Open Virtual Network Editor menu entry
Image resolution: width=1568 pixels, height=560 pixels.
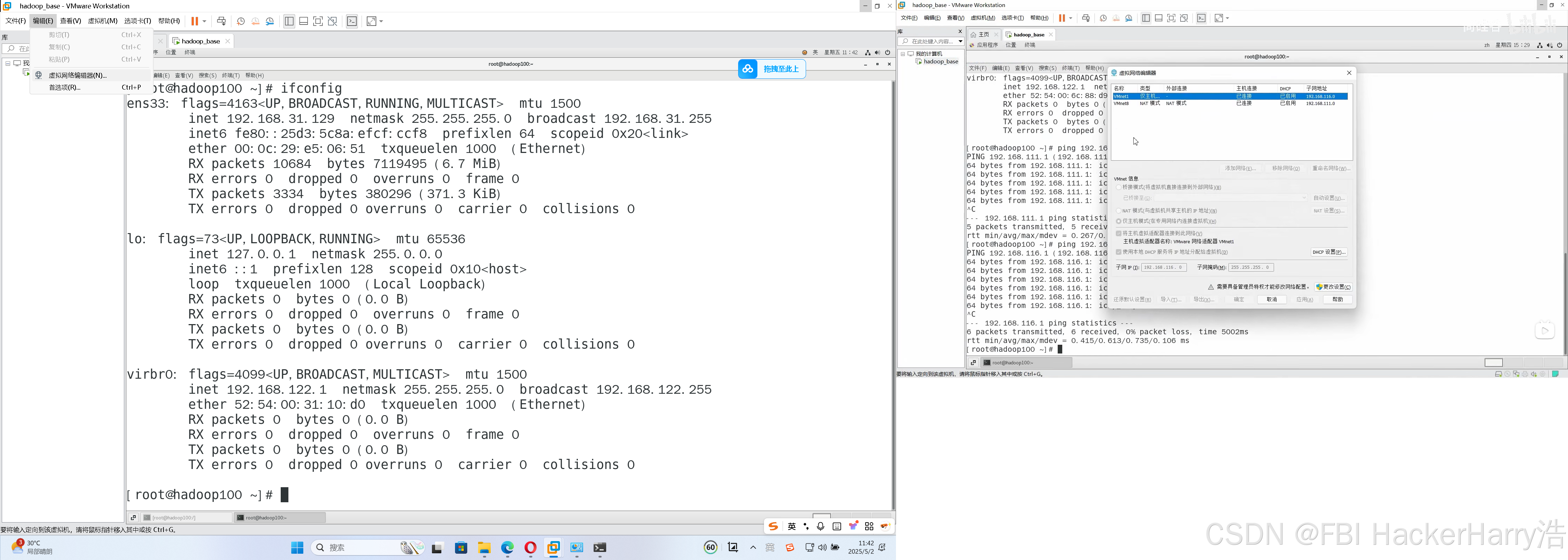click(x=77, y=76)
